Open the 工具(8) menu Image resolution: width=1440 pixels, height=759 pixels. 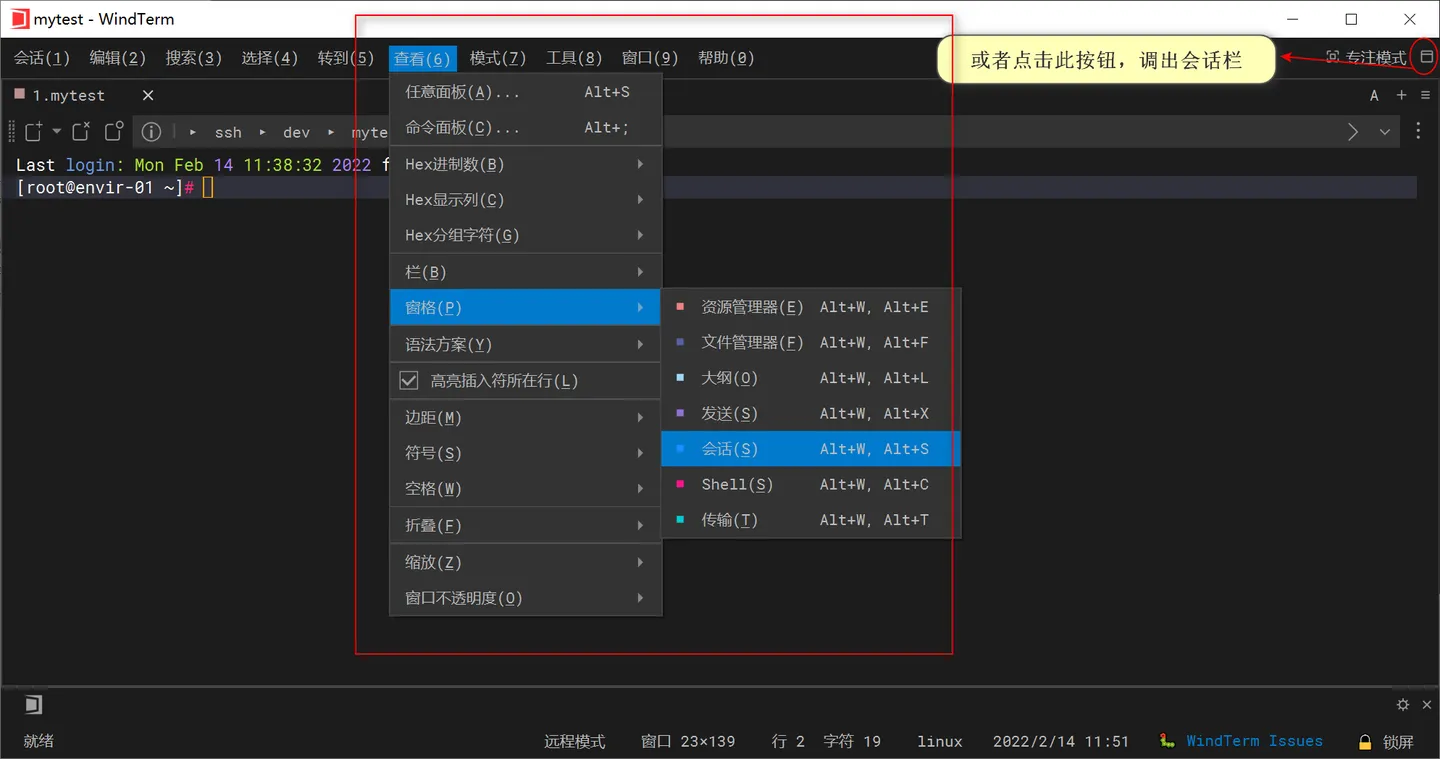coord(574,58)
